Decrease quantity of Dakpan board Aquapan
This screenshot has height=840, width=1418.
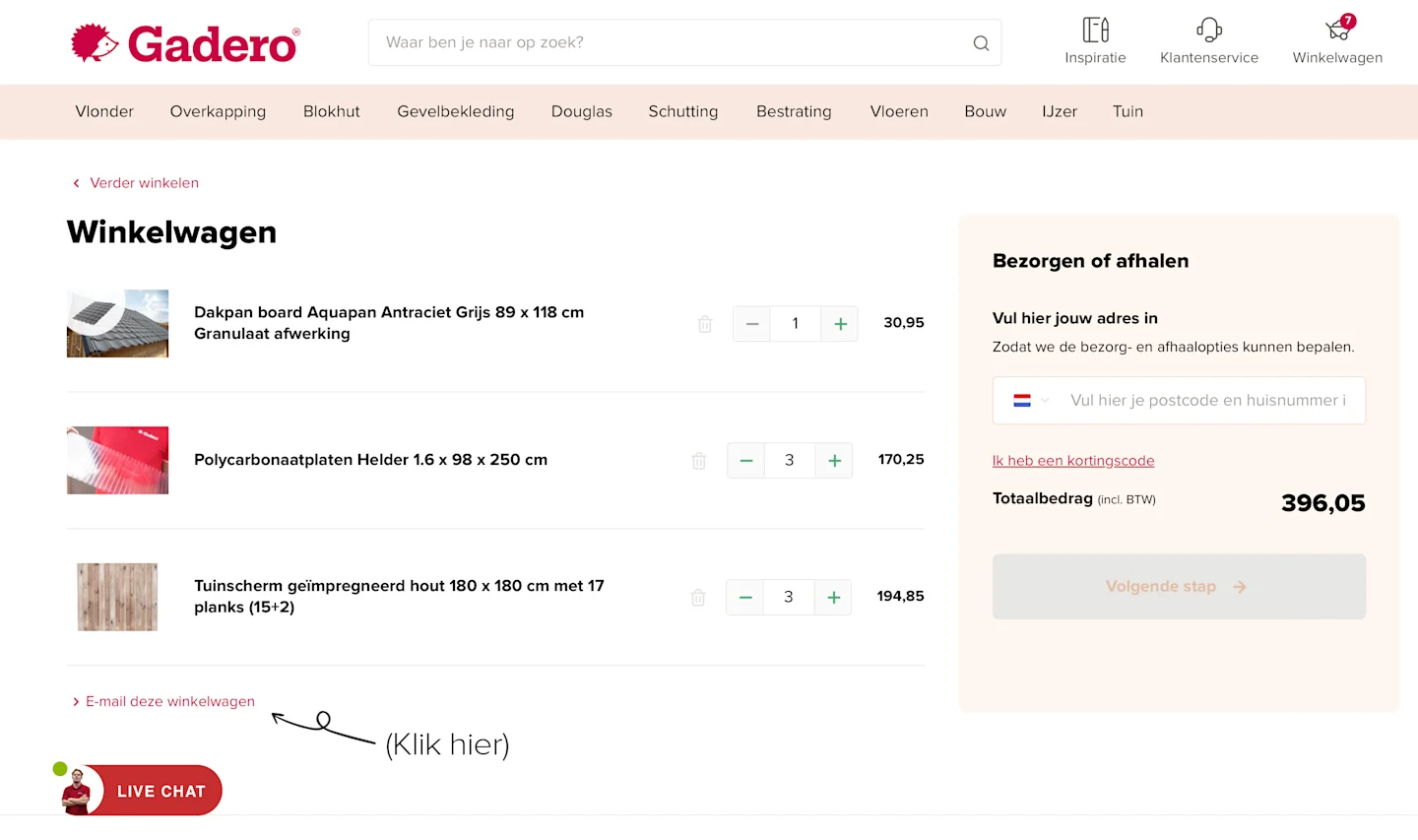[x=752, y=324]
